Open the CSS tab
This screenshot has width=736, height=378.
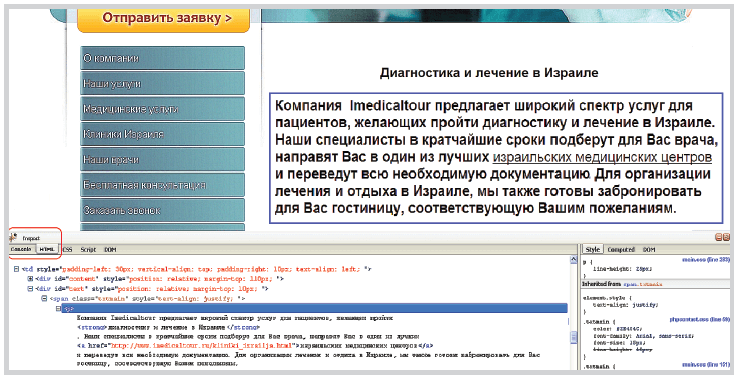coord(67,250)
